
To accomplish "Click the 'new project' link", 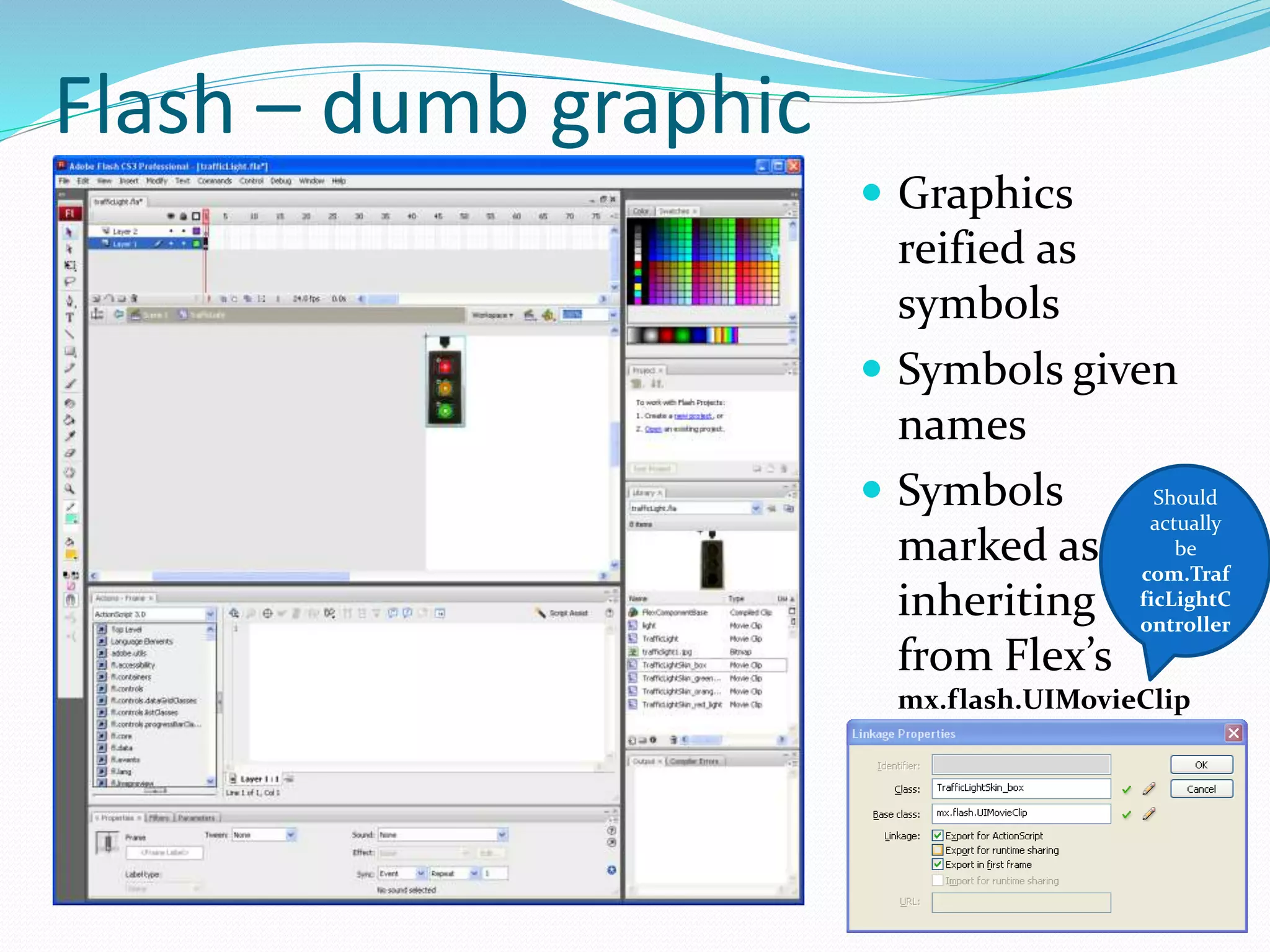I will coord(693,416).
